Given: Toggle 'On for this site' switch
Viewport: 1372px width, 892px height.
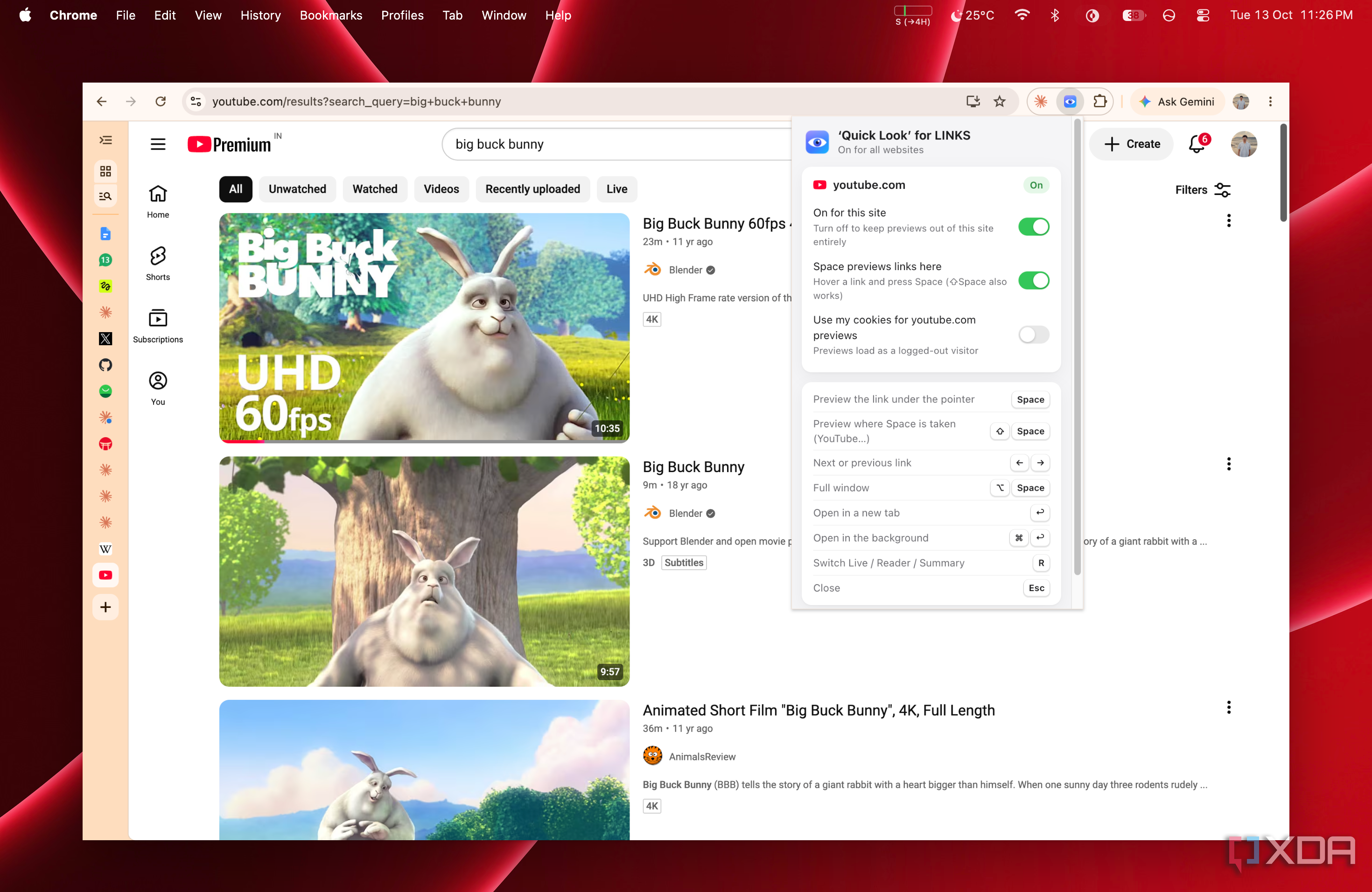Looking at the screenshot, I should (x=1033, y=226).
